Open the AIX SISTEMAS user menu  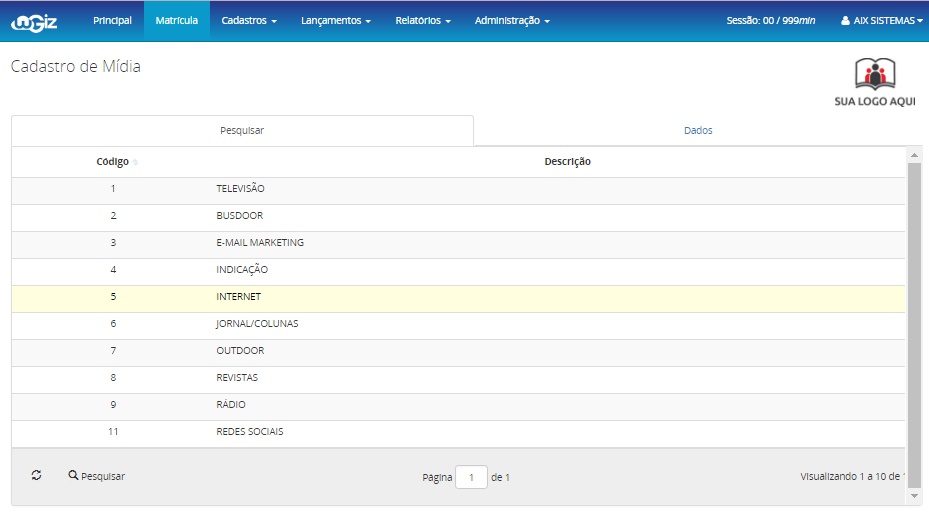(x=881, y=20)
